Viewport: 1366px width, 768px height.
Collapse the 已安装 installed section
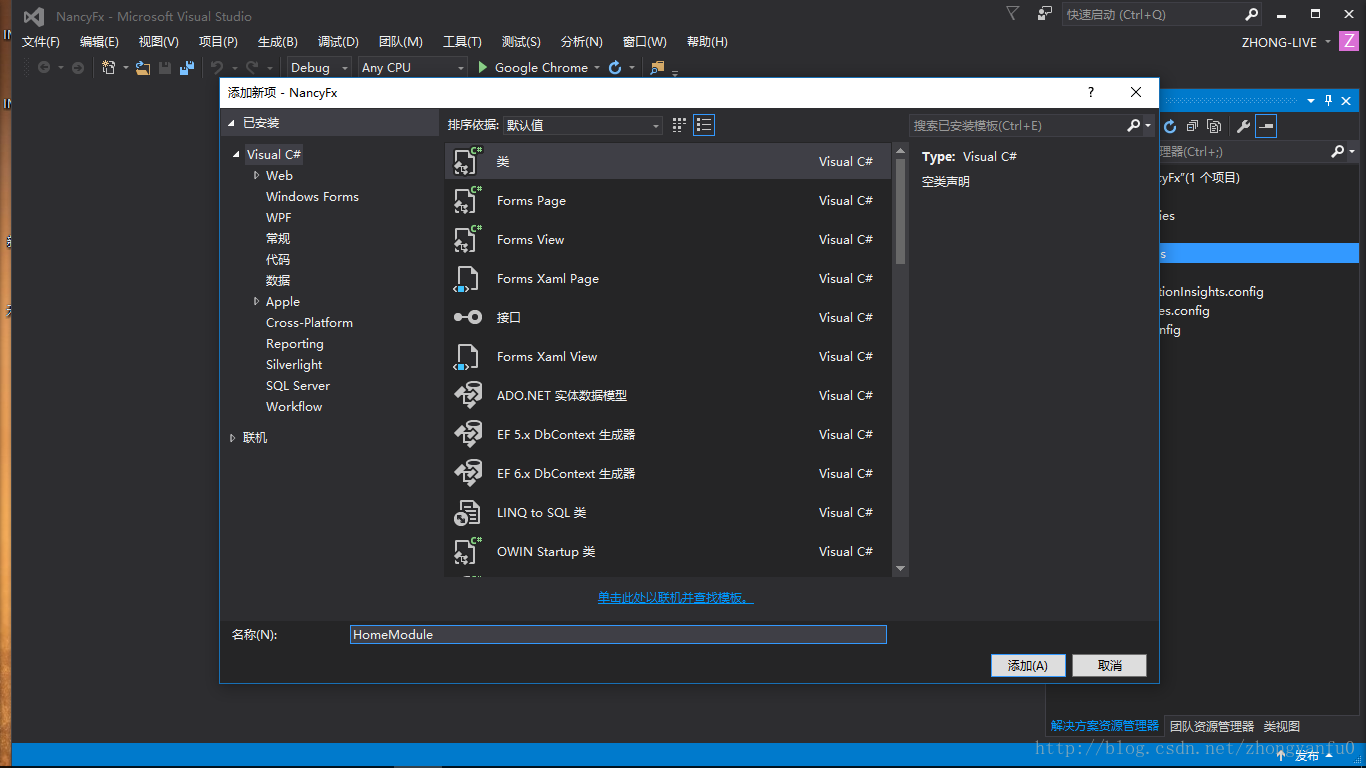coord(233,123)
